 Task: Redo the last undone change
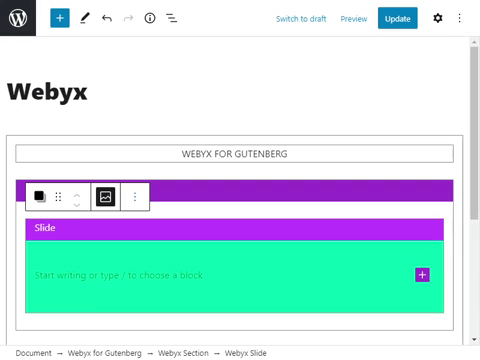click(128, 18)
